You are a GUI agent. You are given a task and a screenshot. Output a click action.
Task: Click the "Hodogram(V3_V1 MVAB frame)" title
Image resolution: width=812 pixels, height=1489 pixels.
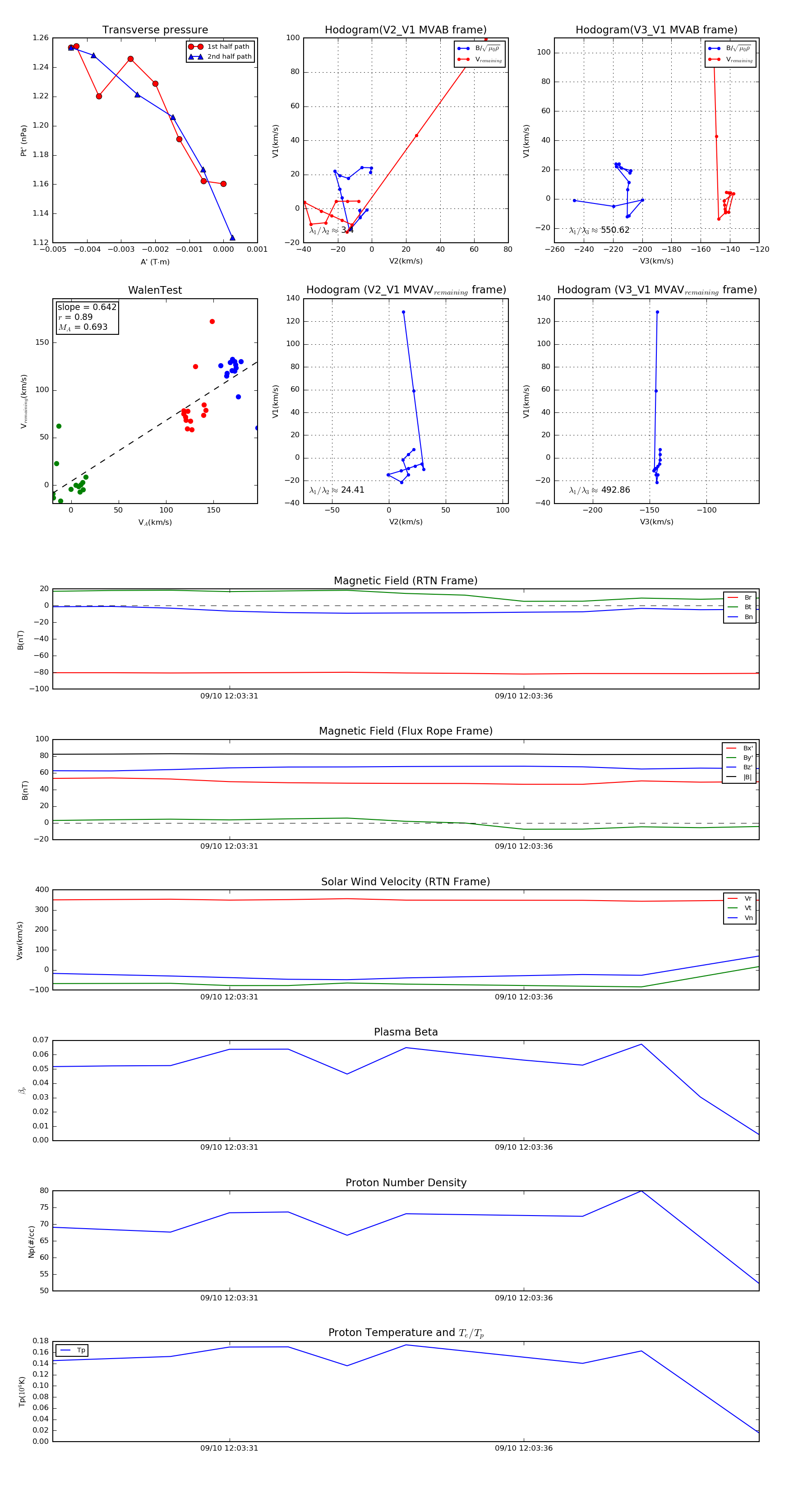pos(656,30)
